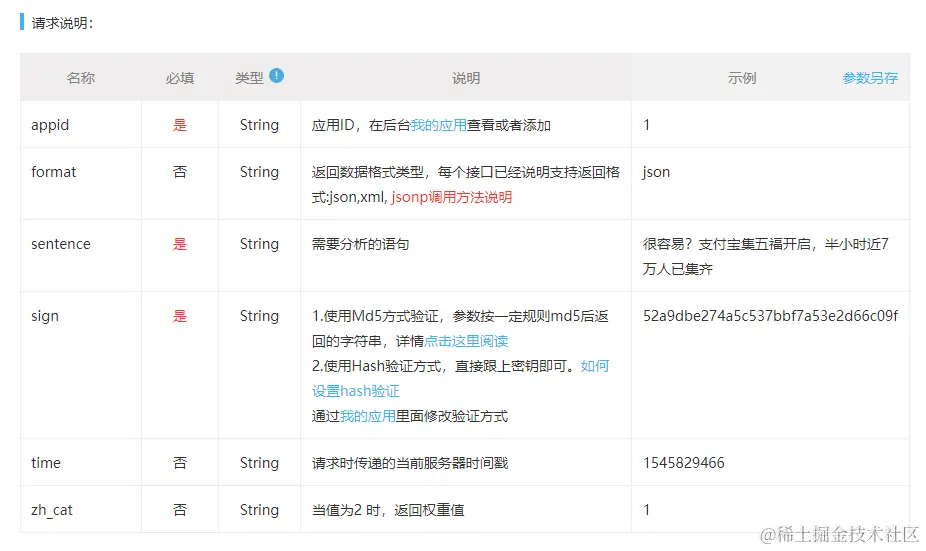Screen dimensions: 926x551
Task: Select the timestamp 1545829466
Action: point(684,463)
